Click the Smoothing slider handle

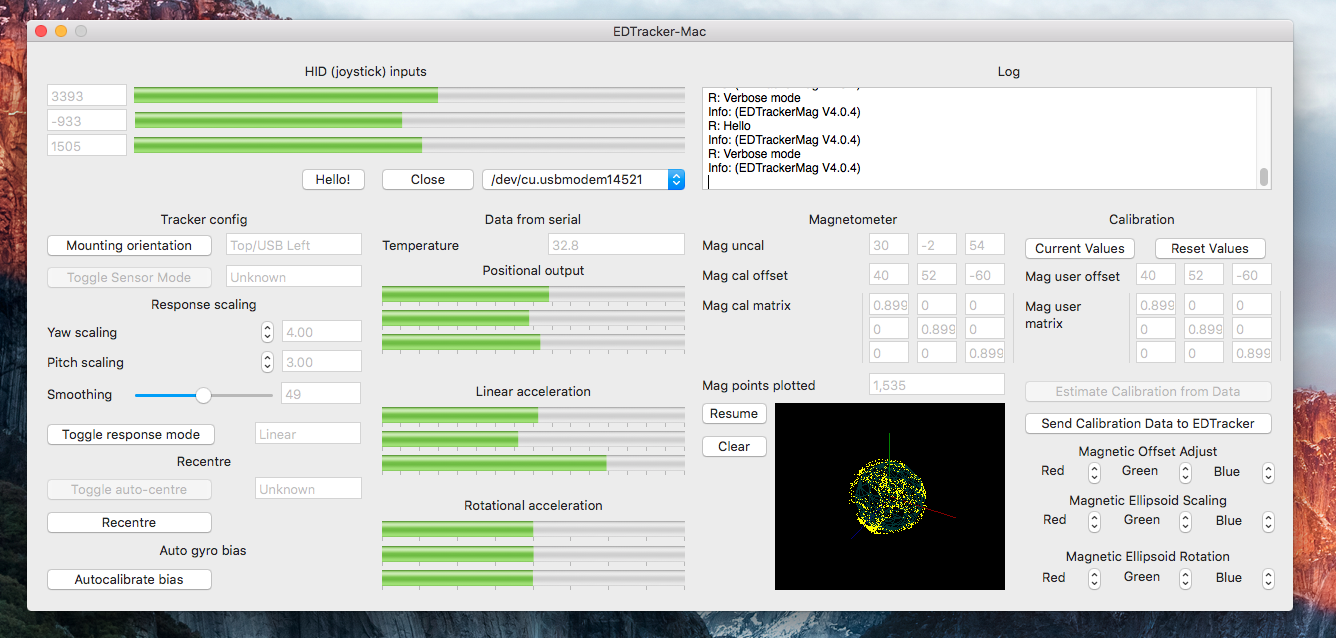(x=203, y=395)
